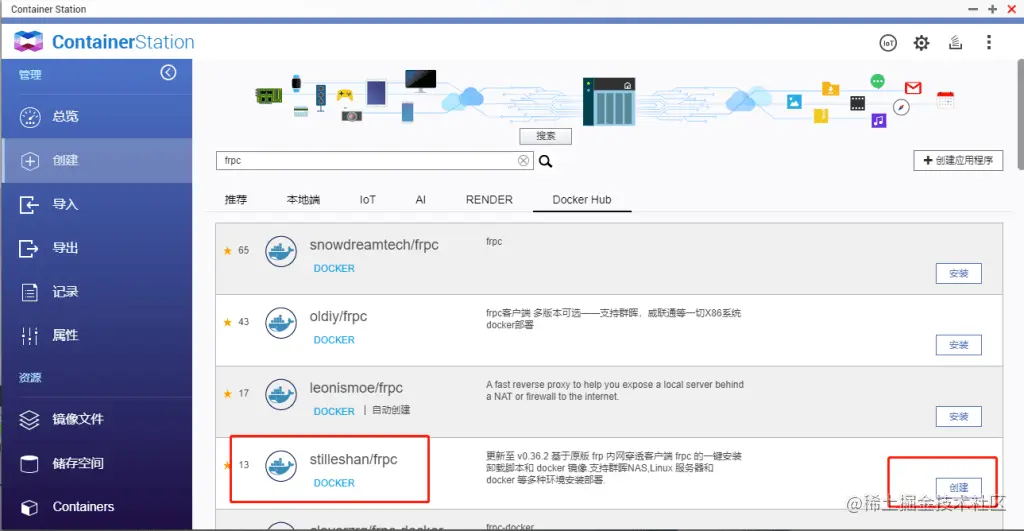The width and height of the screenshot is (1024, 531).
Task: Collapse the sidebar with the arrow icon
Action: pos(168,72)
